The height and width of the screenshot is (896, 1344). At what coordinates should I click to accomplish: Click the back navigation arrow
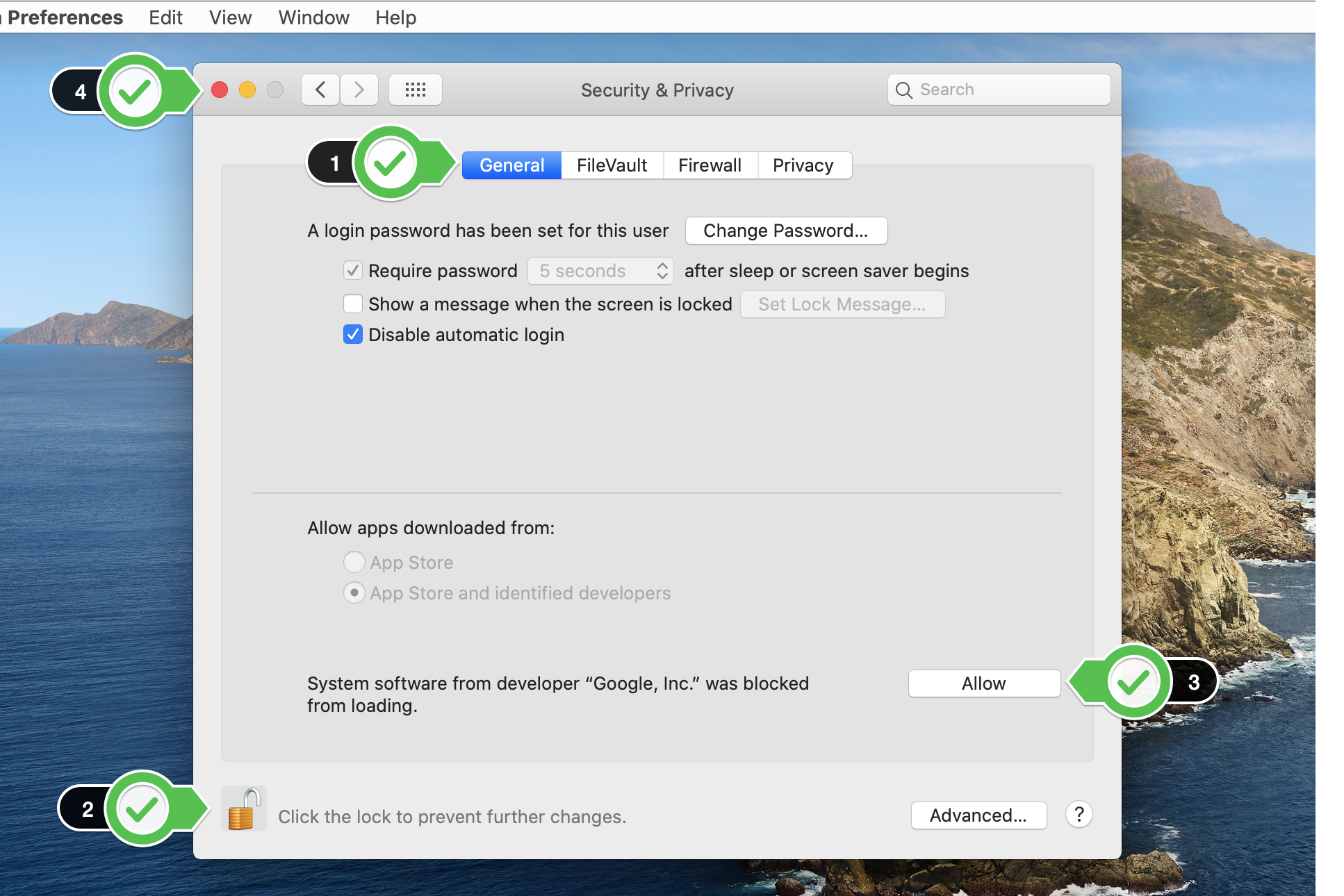click(320, 90)
